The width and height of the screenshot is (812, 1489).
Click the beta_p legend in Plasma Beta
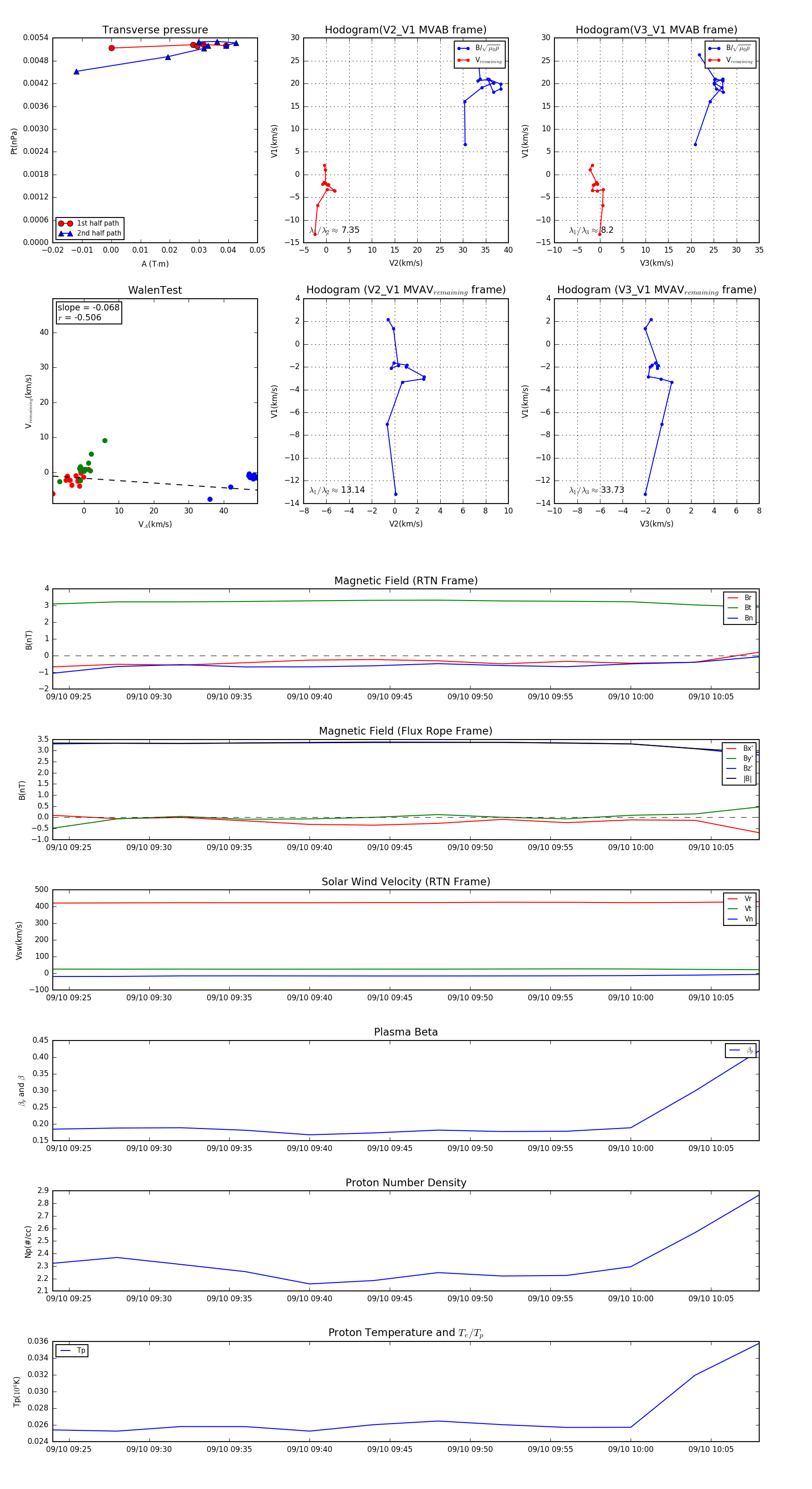(x=741, y=1050)
